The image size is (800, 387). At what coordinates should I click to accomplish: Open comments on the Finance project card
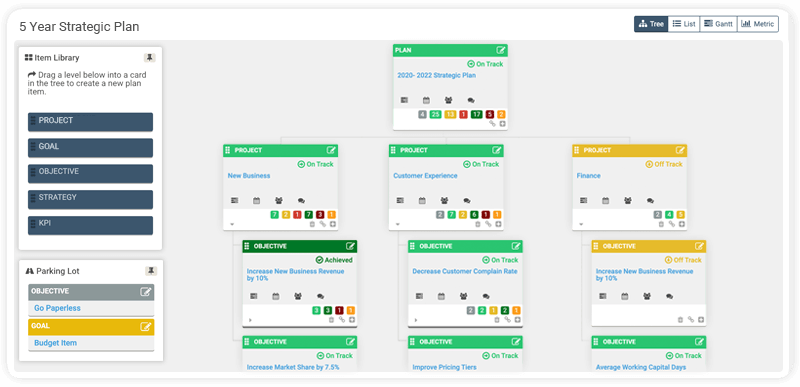pos(650,201)
